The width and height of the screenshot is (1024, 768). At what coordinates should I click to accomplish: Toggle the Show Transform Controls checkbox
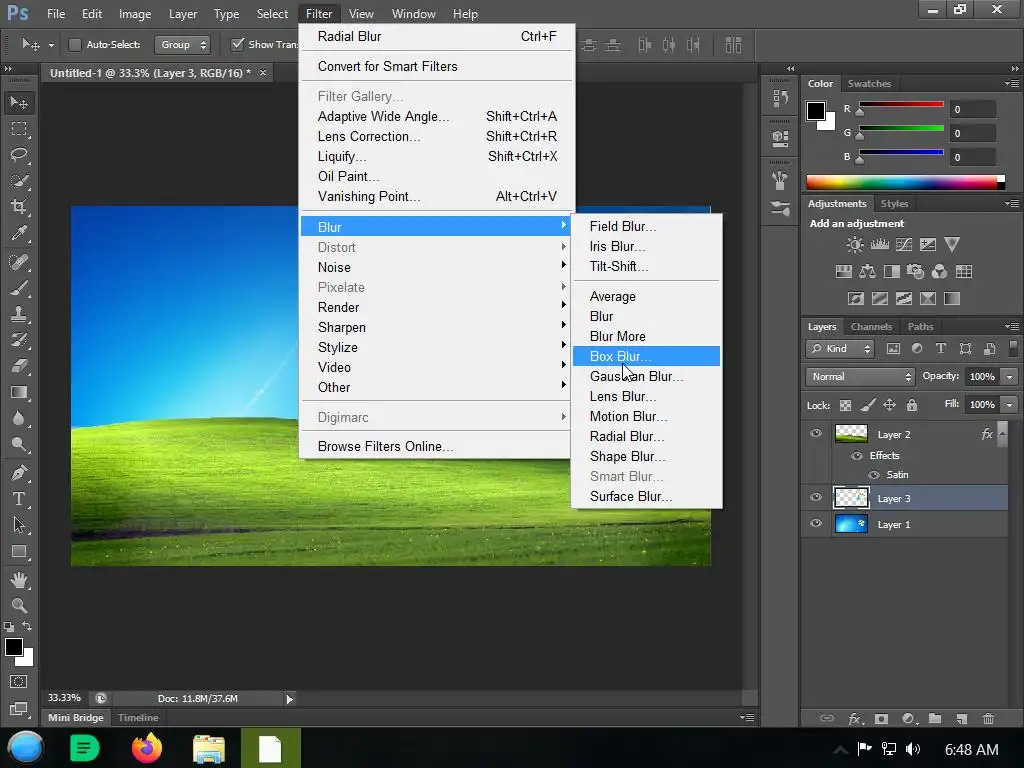pyautogui.click(x=238, y=44)
